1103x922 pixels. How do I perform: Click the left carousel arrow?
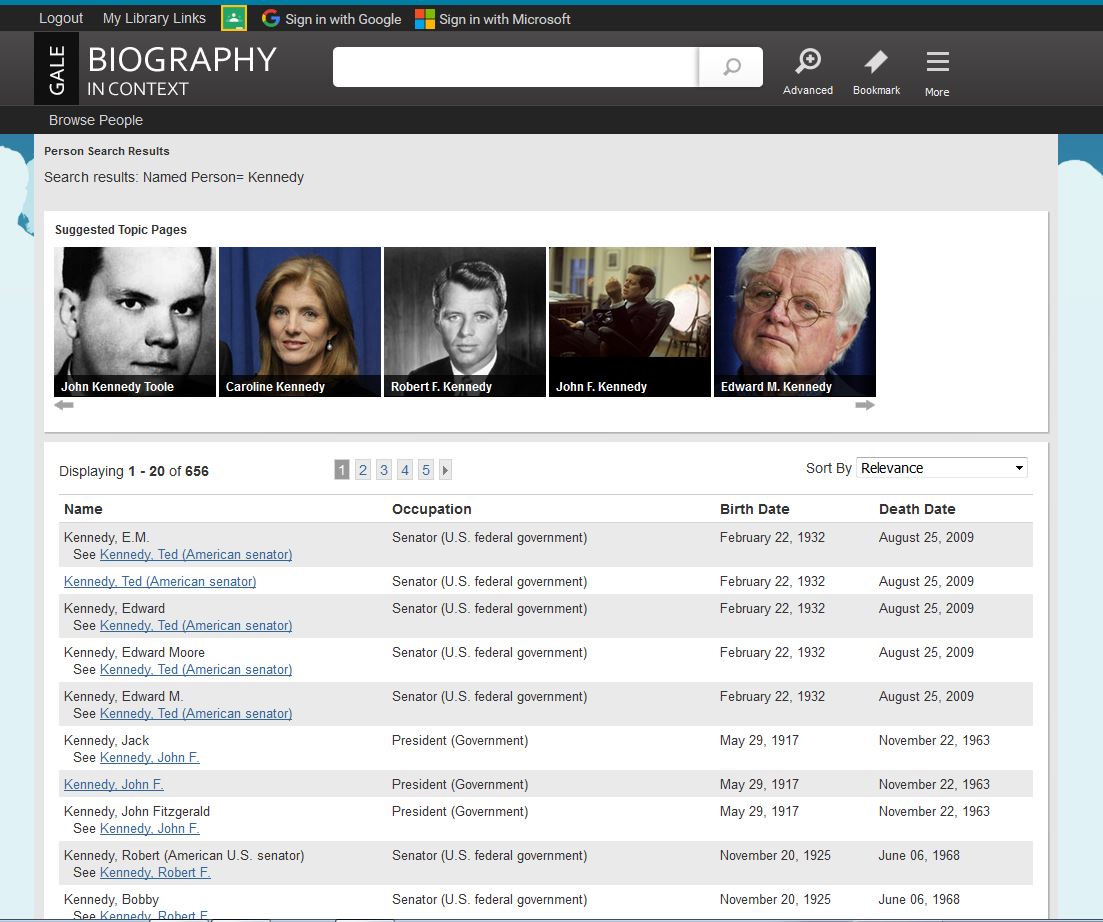coord(64,405)
